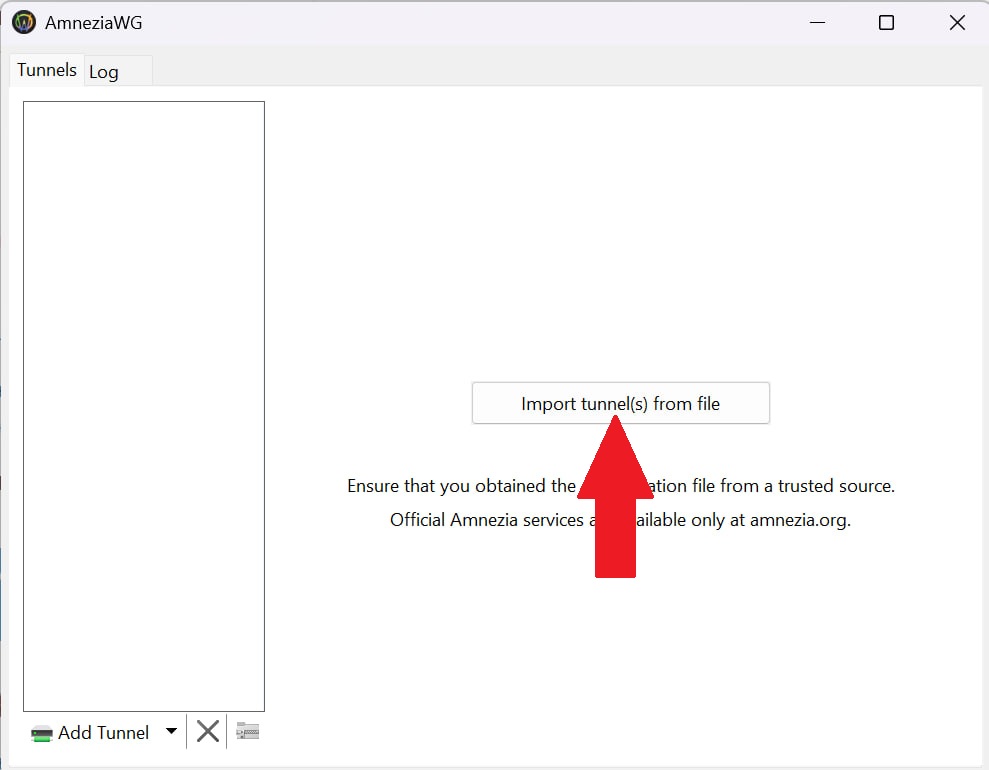Viewport: 989px width, 770px height.
Task: Click the Add Tunnel button
Action: (x=90, y=733)
